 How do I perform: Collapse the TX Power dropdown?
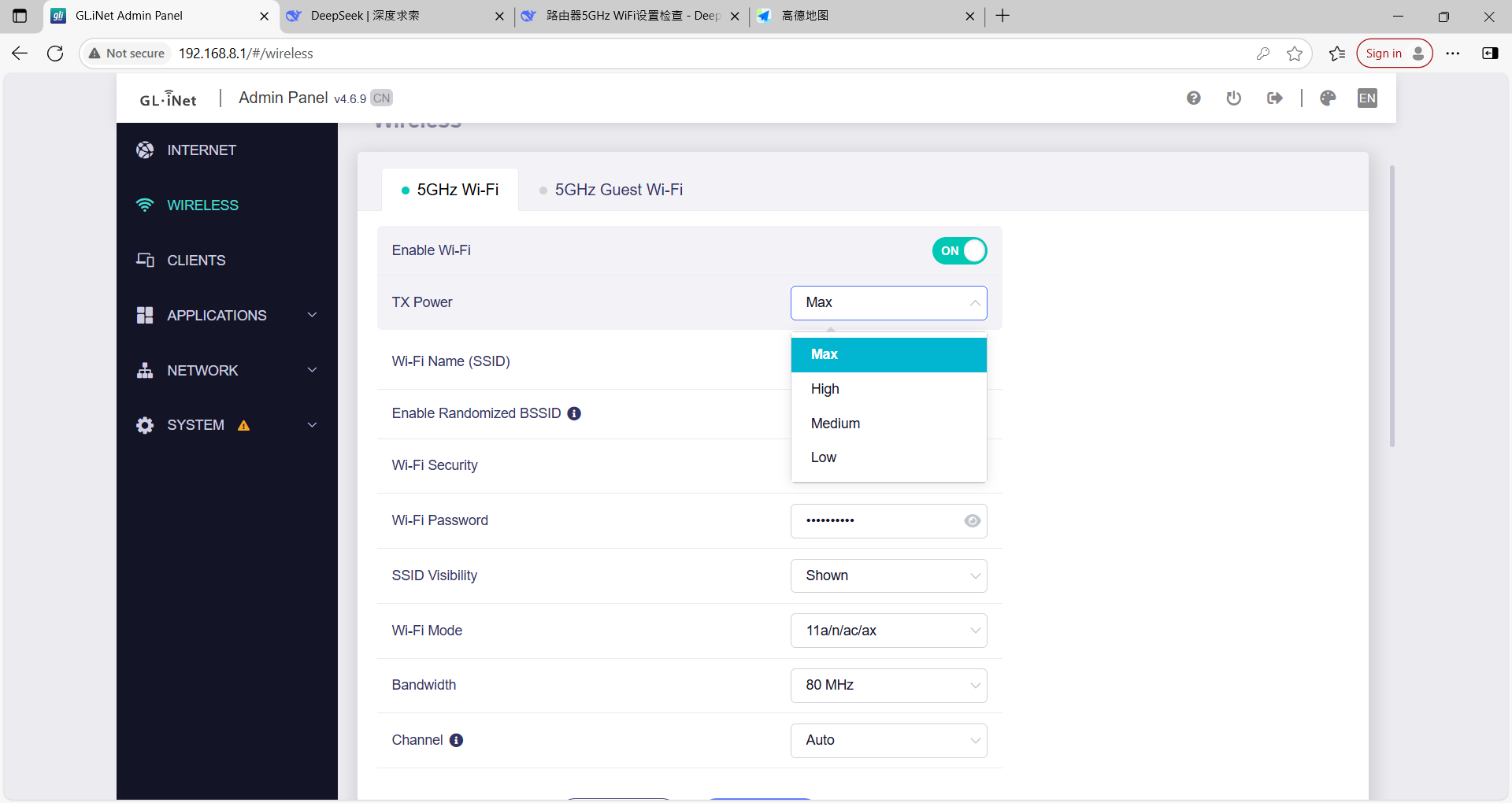888,303
